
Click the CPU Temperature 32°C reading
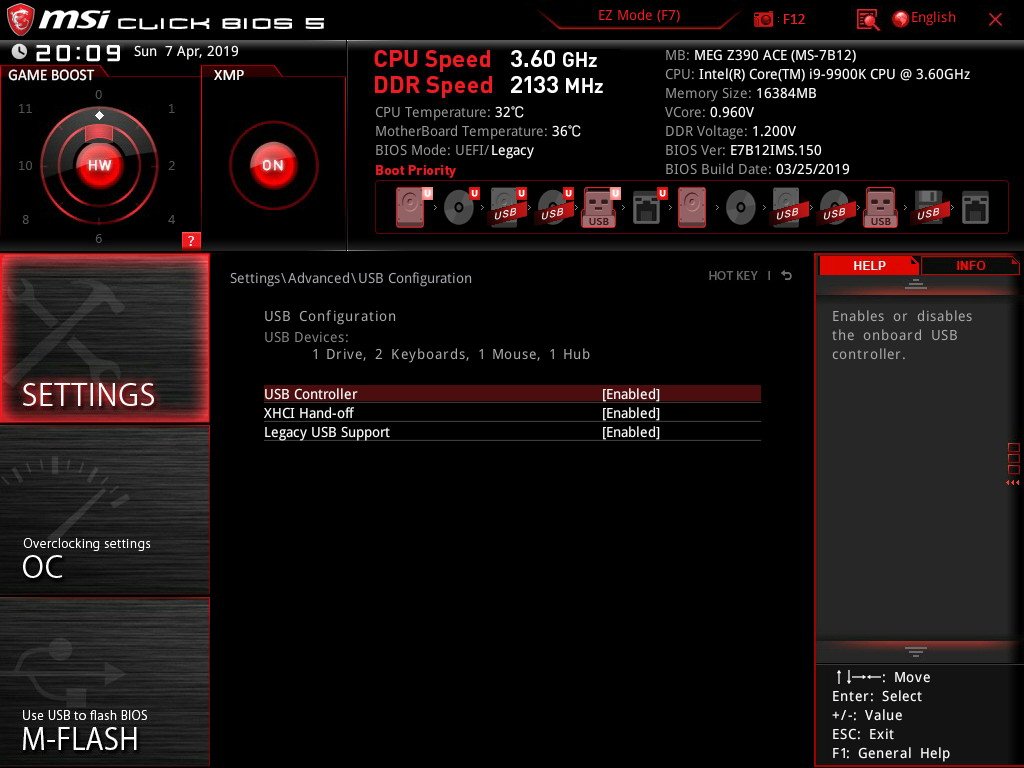449,112
